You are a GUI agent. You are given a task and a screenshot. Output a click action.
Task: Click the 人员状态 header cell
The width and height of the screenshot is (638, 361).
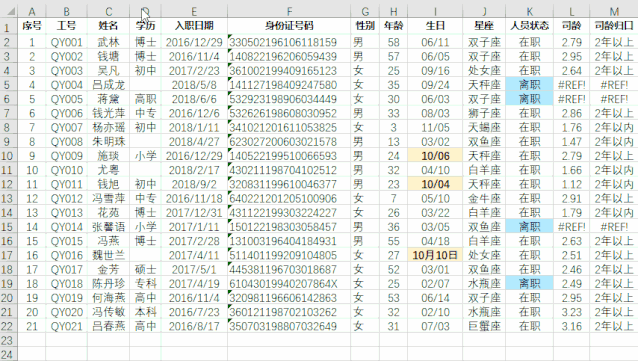[x=529, y=26]
